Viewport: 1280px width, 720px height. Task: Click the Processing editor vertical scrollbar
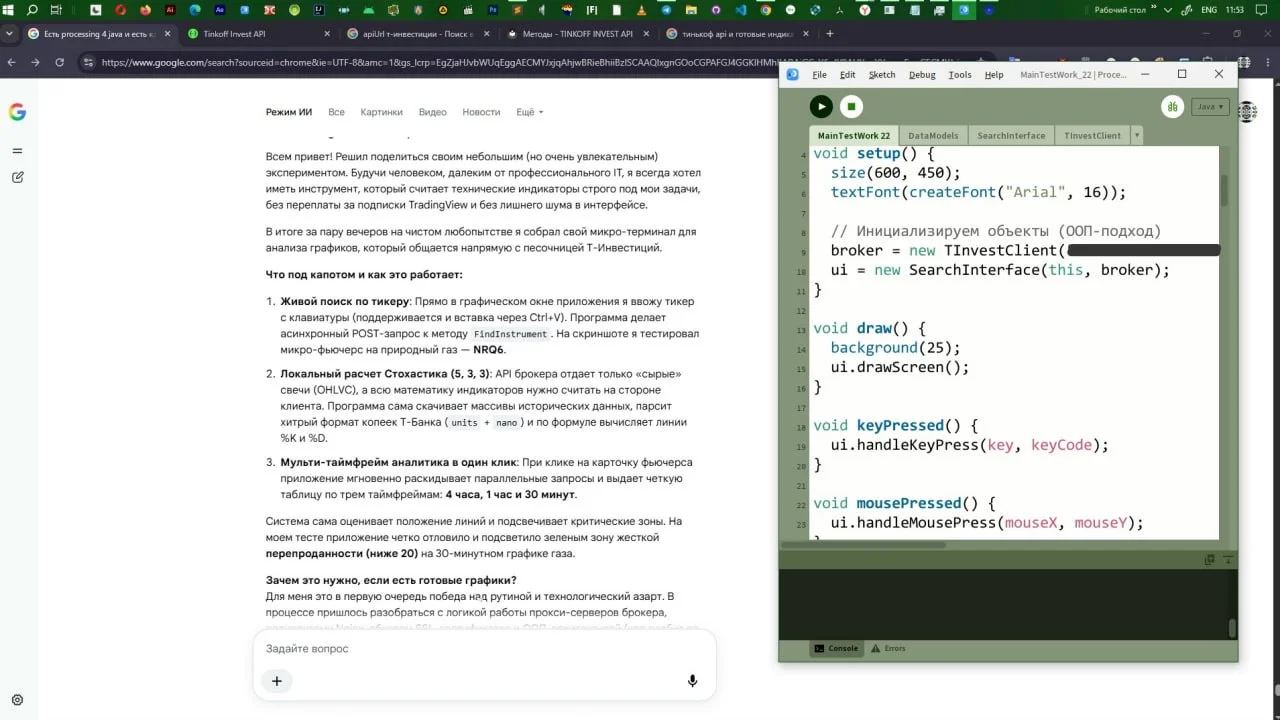[1226, 190]
